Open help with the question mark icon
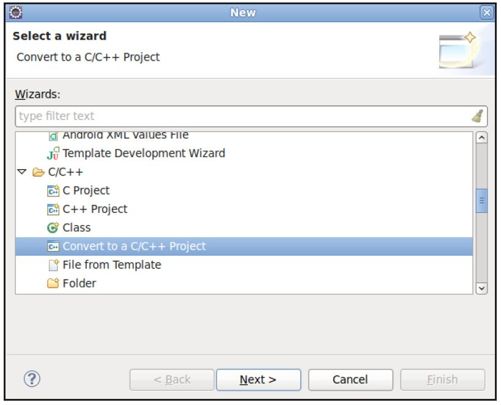Viewport: 501px width, 405px height. click(32, 379)
